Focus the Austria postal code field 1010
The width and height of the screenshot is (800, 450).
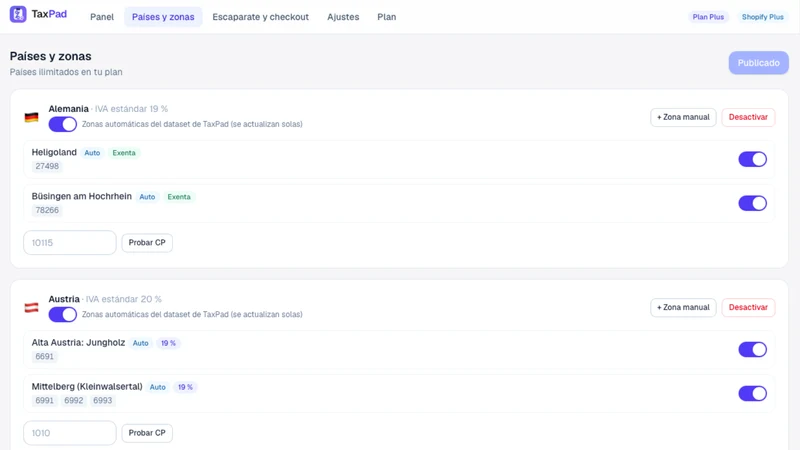pos(70,433)
